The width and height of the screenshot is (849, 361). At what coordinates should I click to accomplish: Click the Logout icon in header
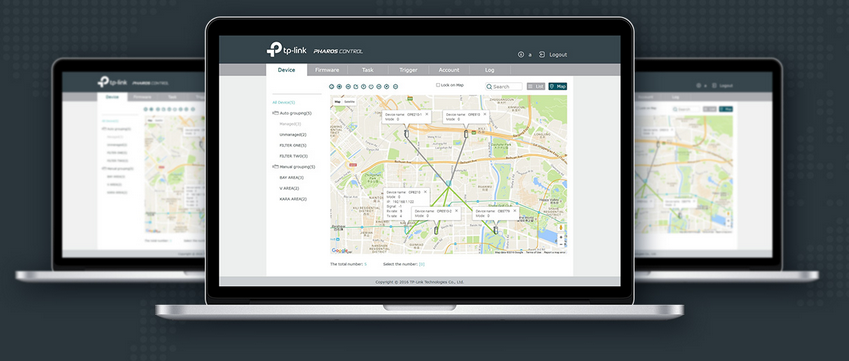542,55
